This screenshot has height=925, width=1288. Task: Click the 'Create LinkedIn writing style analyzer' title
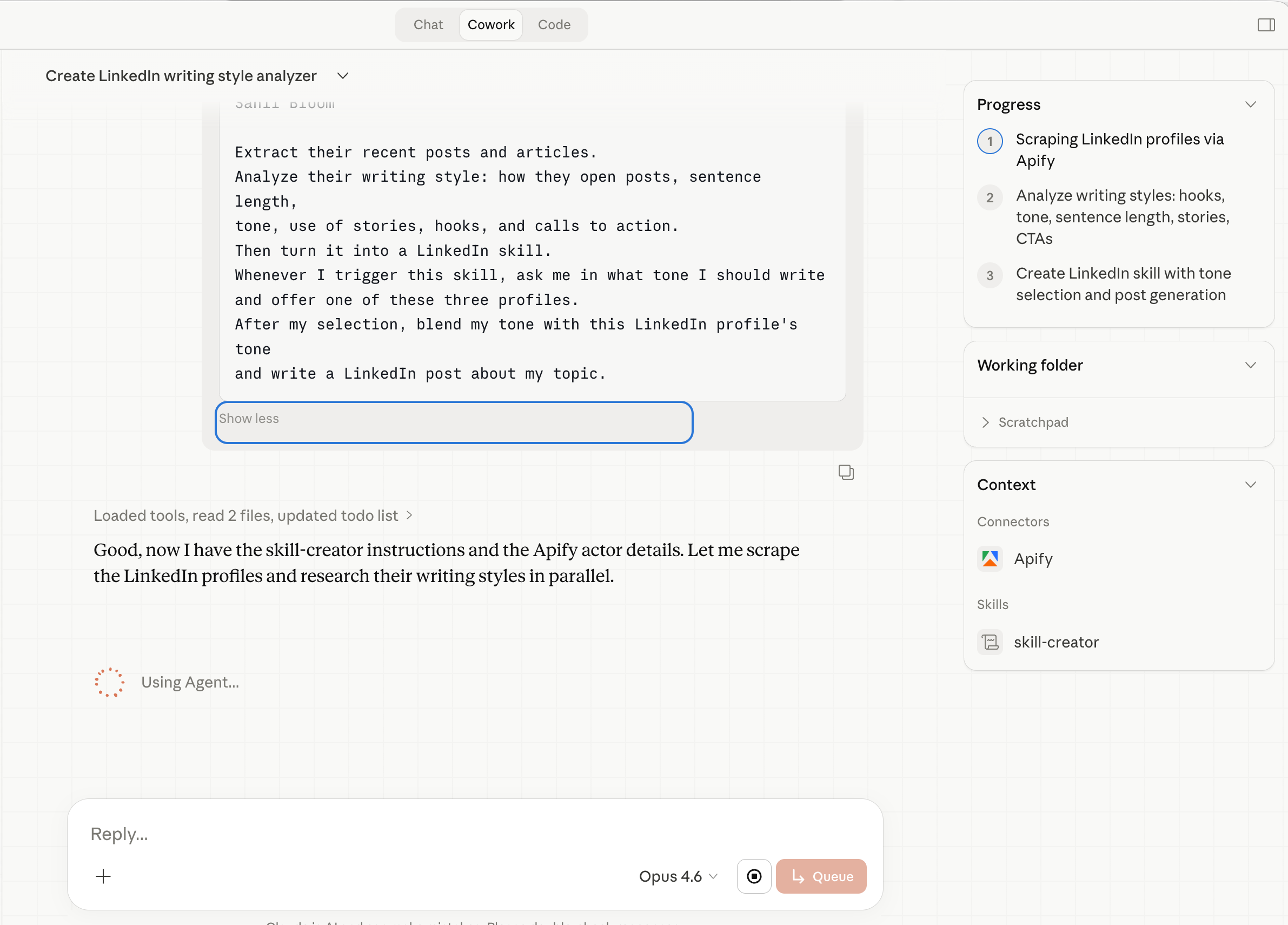click(x=181, y=76)
